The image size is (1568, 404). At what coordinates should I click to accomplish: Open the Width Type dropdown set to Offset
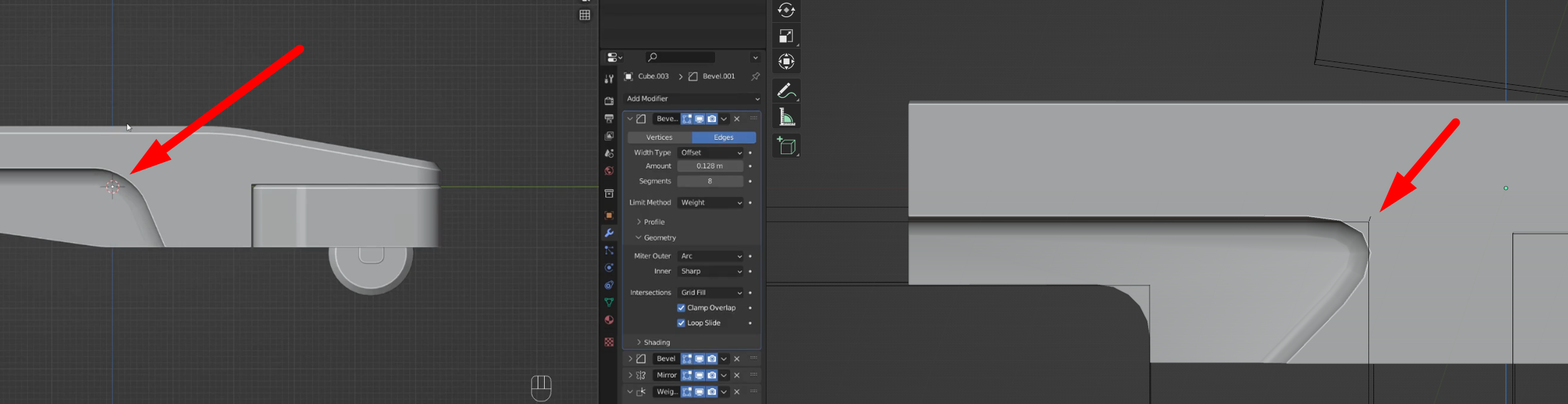tap(710, 153)
